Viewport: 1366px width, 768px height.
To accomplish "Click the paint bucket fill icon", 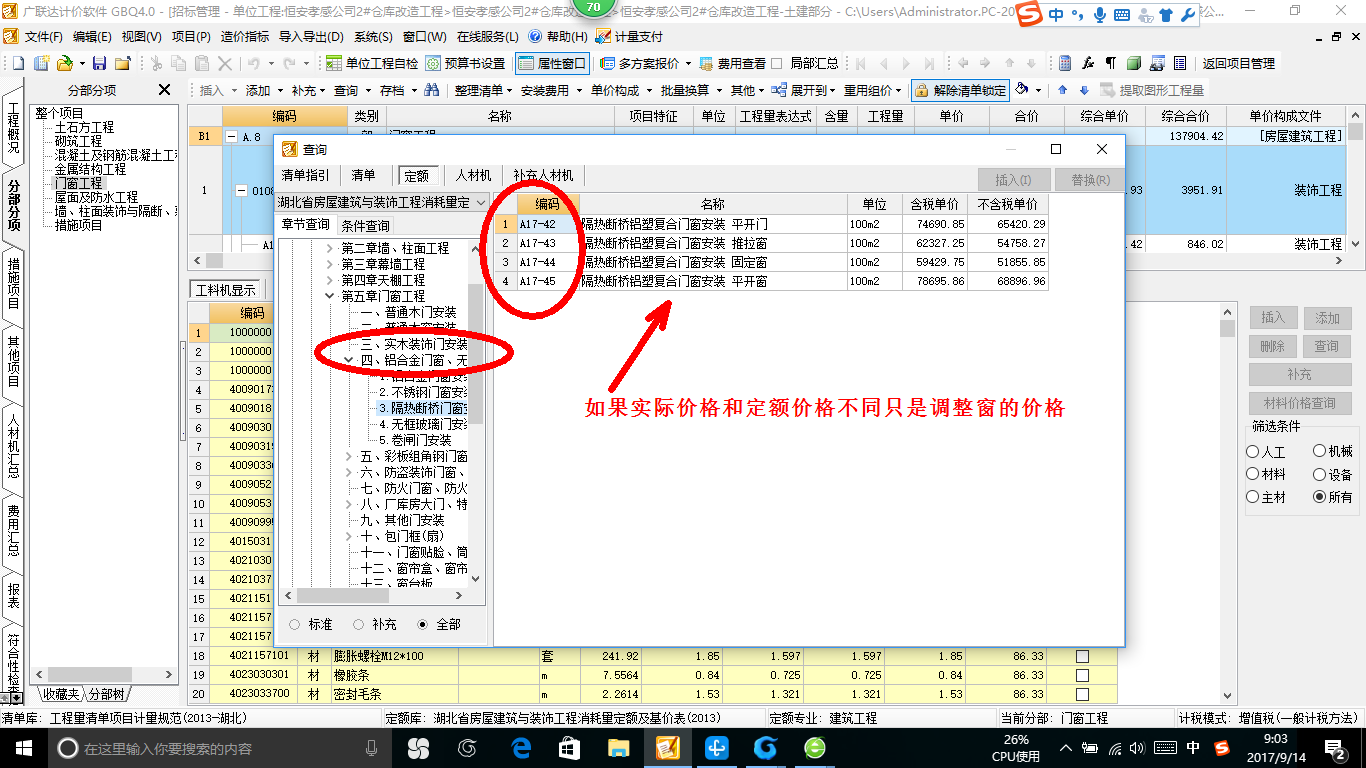I will [x=1022, y=90].
